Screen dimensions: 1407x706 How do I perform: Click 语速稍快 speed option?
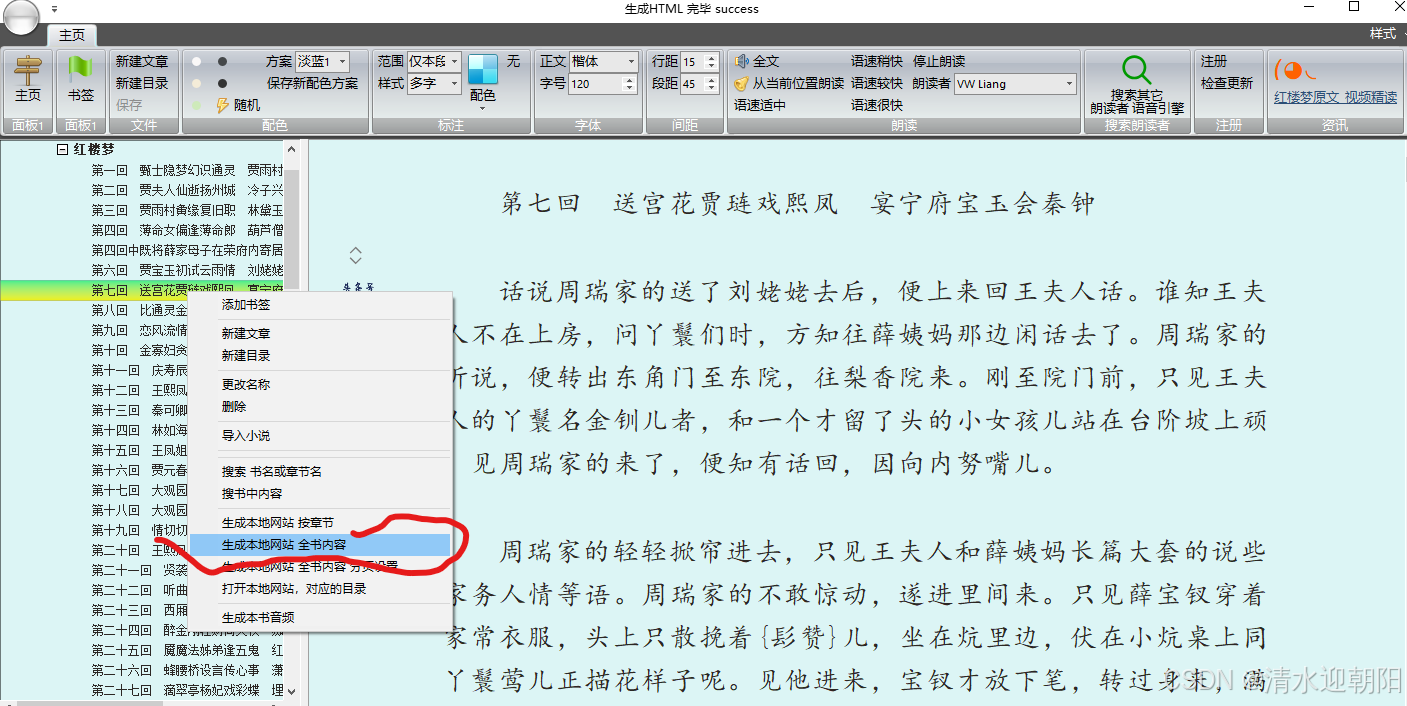click(877, 61)
